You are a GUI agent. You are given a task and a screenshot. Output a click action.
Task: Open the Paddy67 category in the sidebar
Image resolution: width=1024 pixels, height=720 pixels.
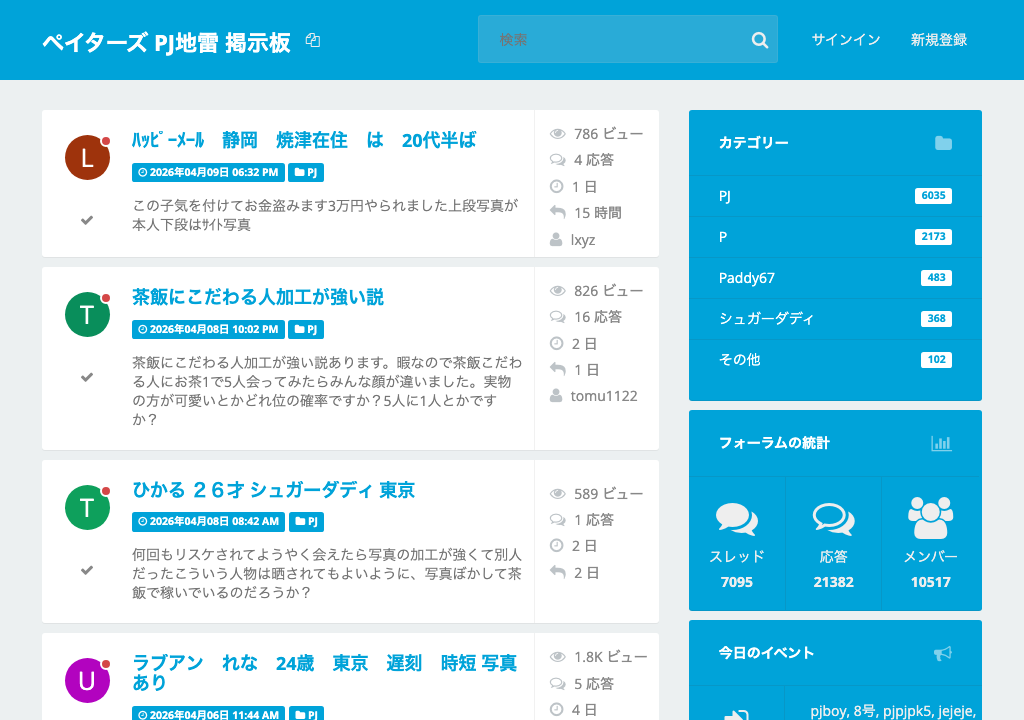[x=745, y=278]
